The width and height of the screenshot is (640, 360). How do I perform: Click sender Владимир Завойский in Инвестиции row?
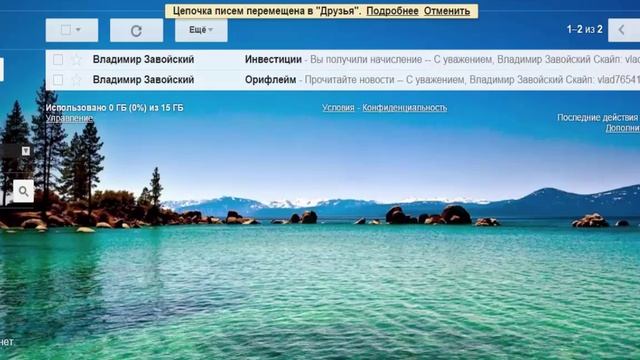pyautogui.click(x=143, y=60)
